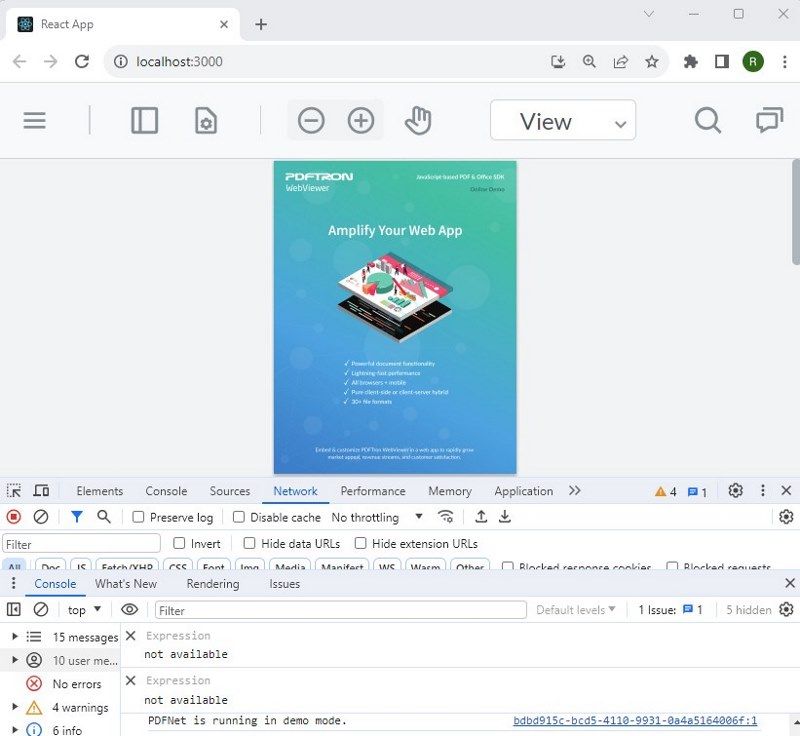Open Chrome three-dot menu
The image size is (800, 736).
click(785, 62)
